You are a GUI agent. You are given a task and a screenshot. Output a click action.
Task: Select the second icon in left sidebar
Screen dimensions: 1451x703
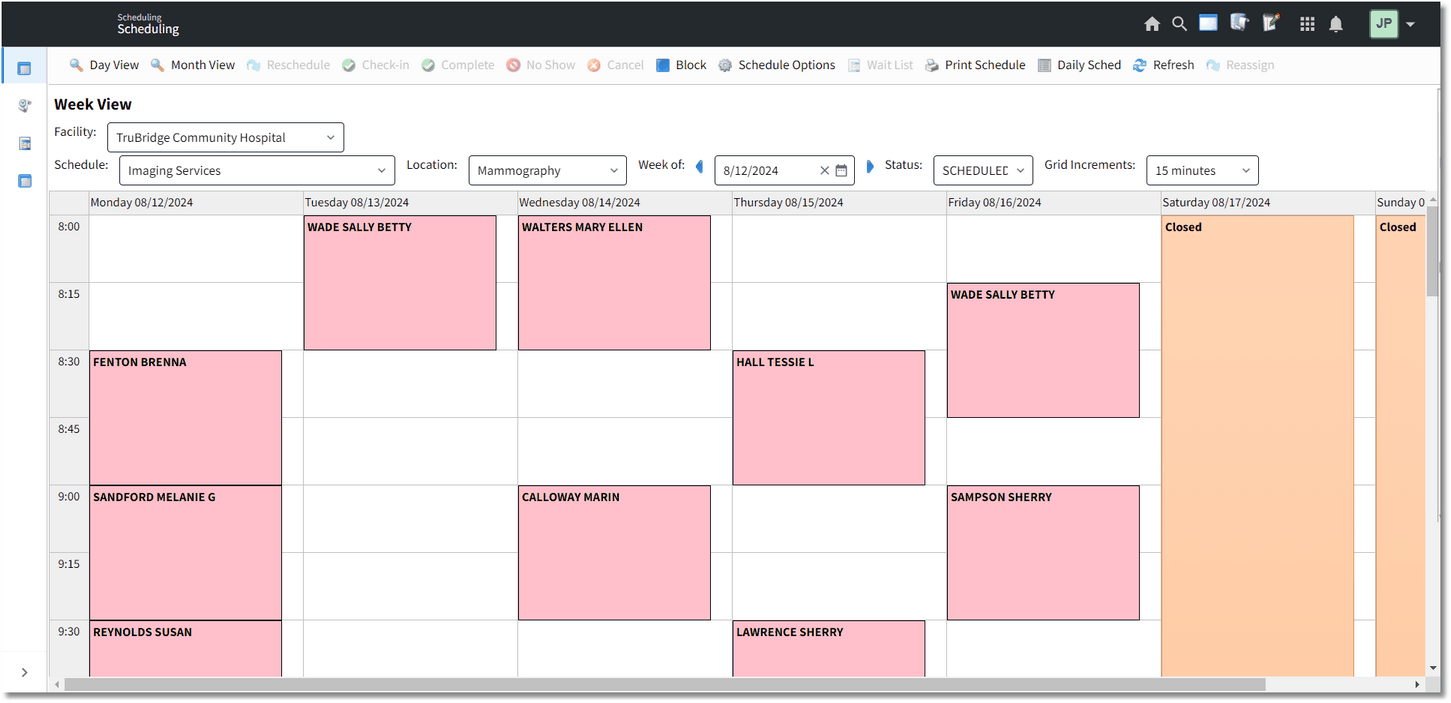(24, 105)
